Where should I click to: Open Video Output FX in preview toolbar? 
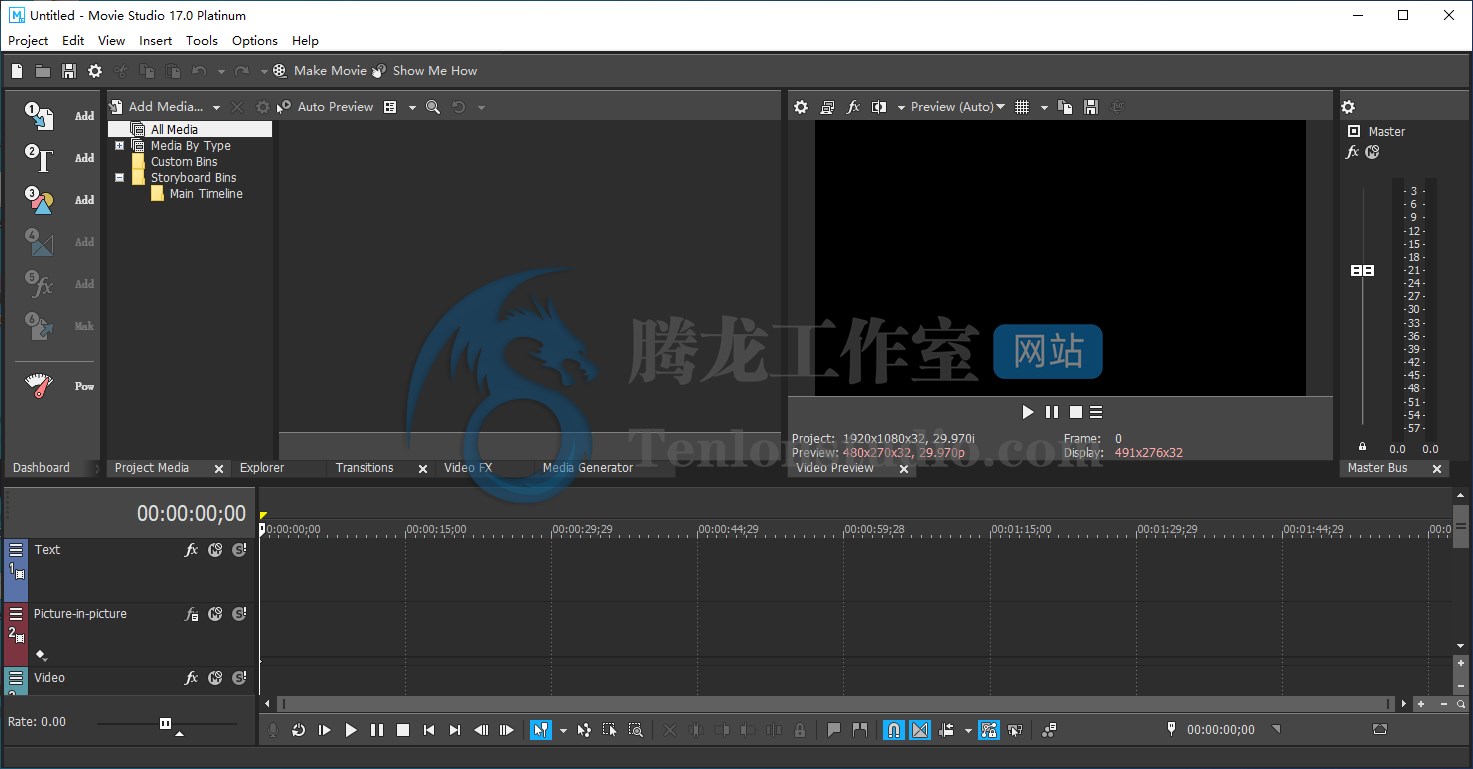tap(853, 107)
